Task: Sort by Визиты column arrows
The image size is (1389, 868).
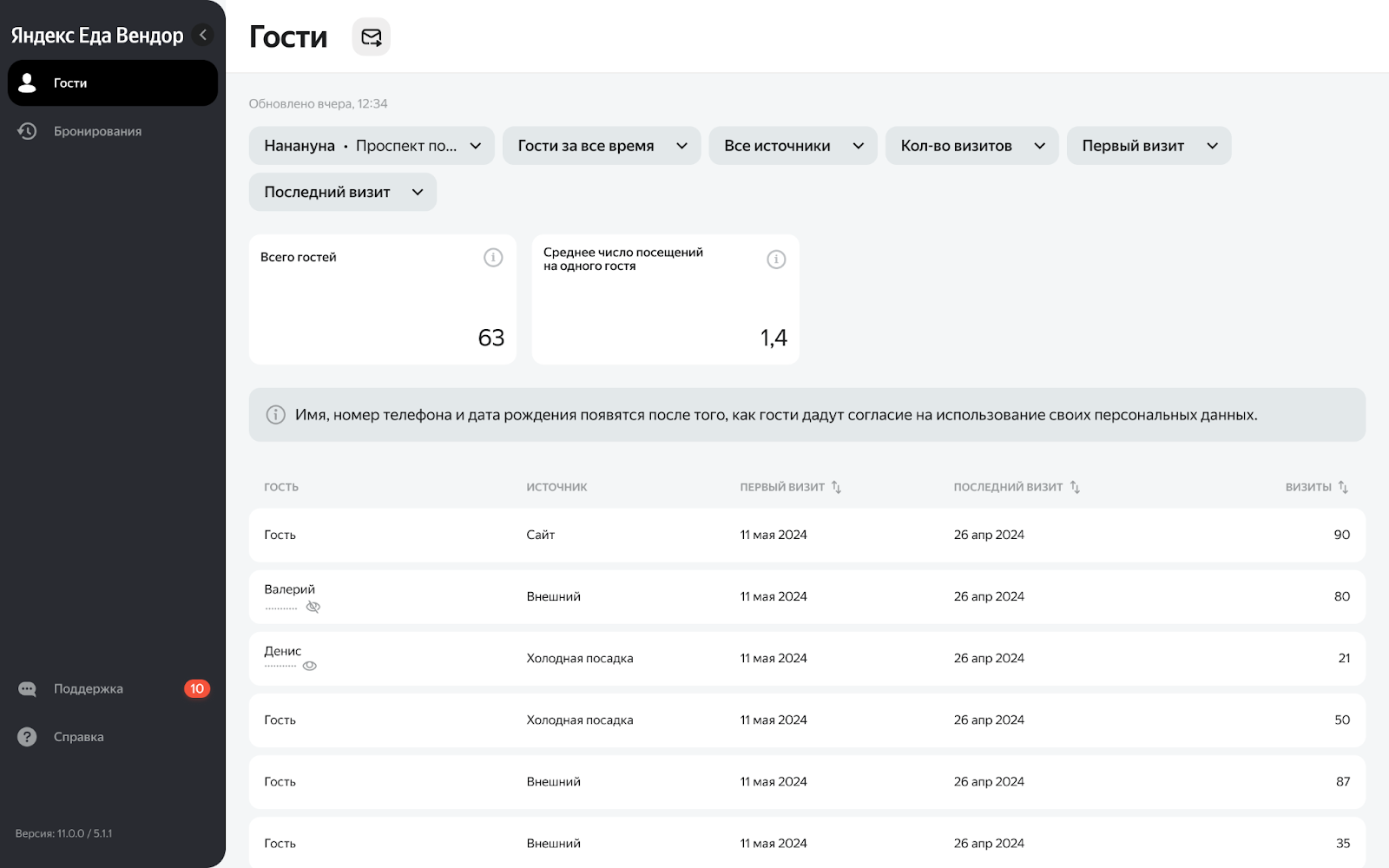Action: point(1343,487)
